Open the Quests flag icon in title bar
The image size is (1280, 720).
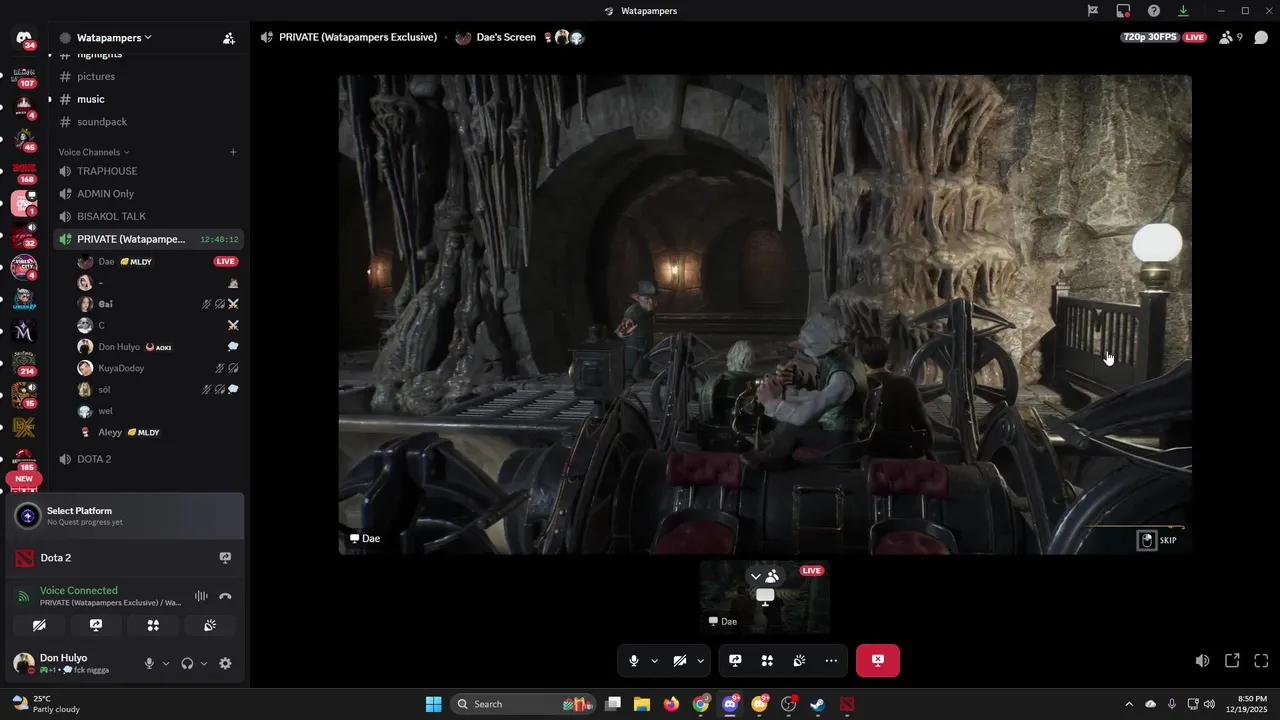(x=1093, y=11)
